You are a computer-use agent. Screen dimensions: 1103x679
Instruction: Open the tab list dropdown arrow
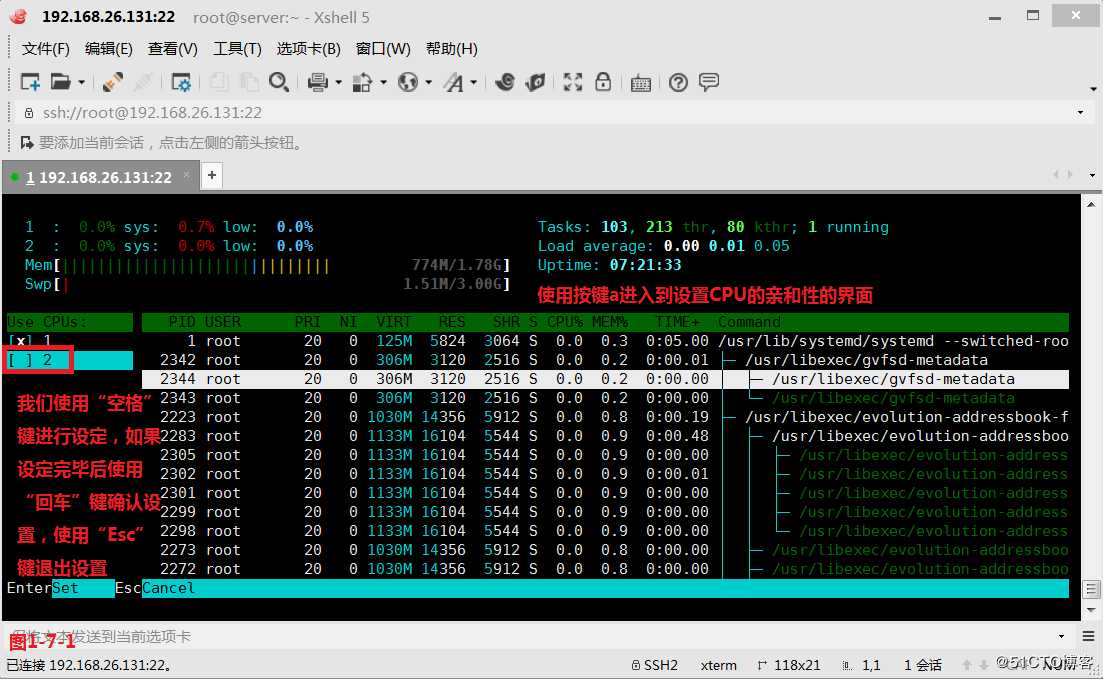pyautogui.click(x=1092, y=174)
